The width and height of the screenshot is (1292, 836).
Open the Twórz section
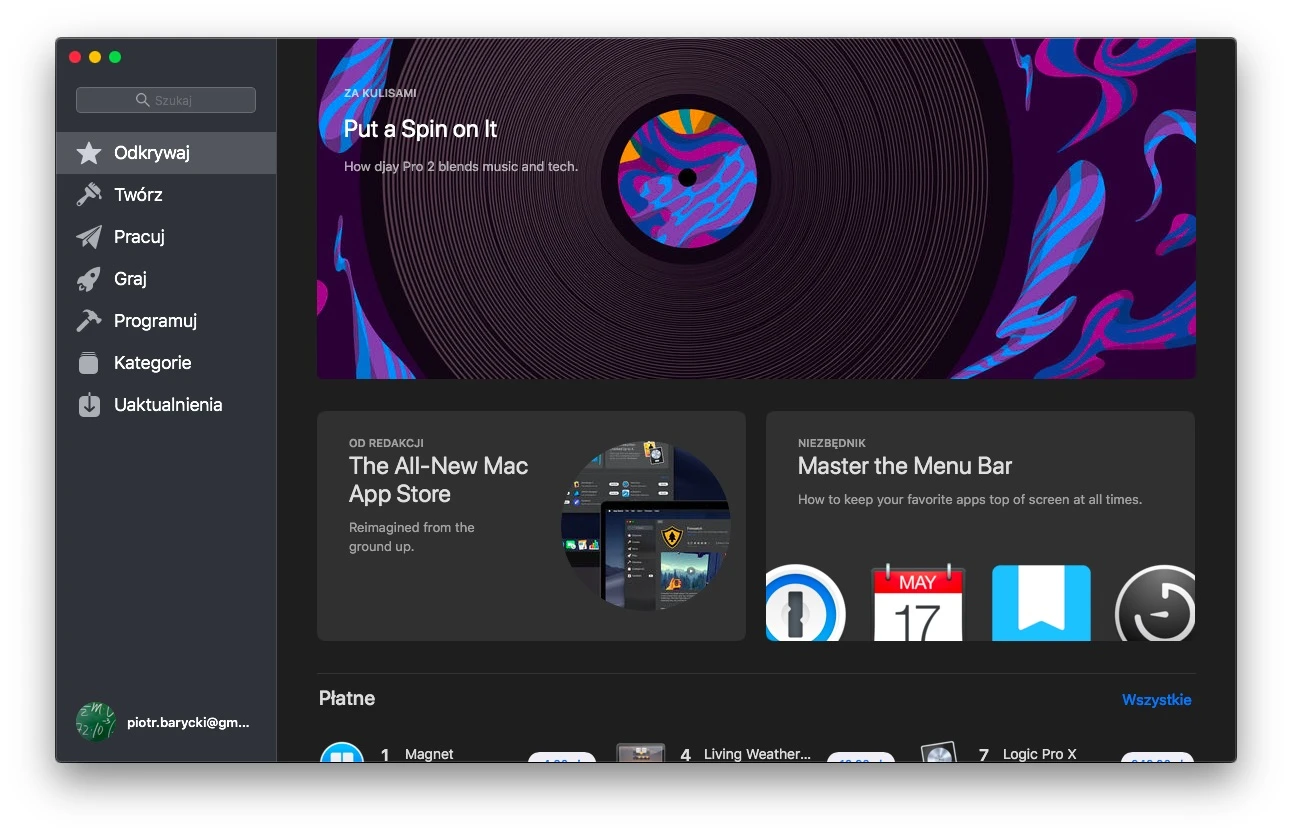[x=166, y=195]
